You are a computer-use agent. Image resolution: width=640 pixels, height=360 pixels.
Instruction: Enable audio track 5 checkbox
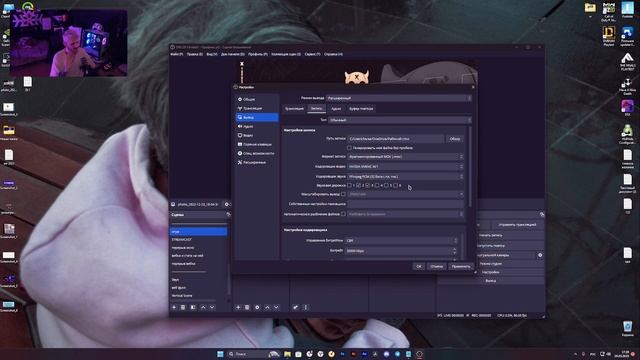pyautogui.click(x=386, y=185)
